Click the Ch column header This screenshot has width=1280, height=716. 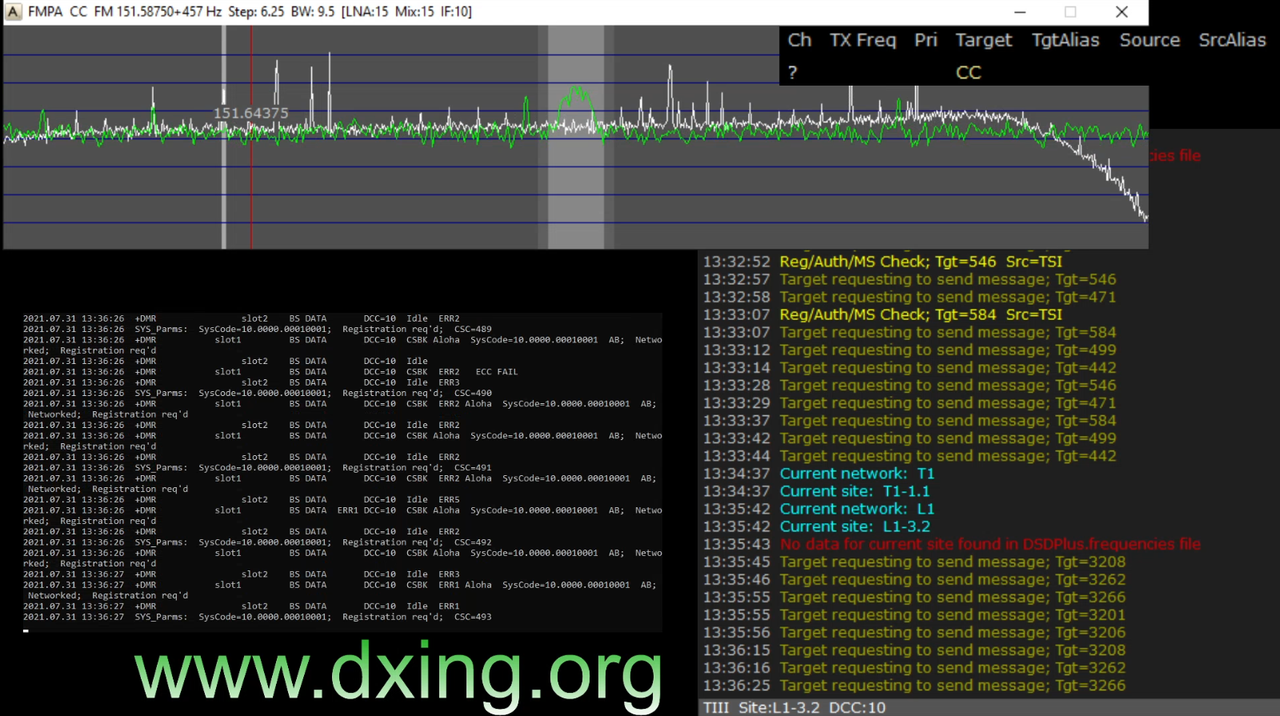click(x=799, y=40)
